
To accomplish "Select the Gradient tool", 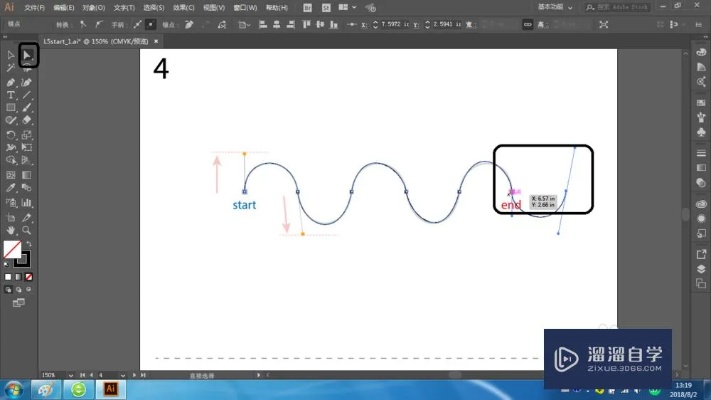I will coord(27,175).
